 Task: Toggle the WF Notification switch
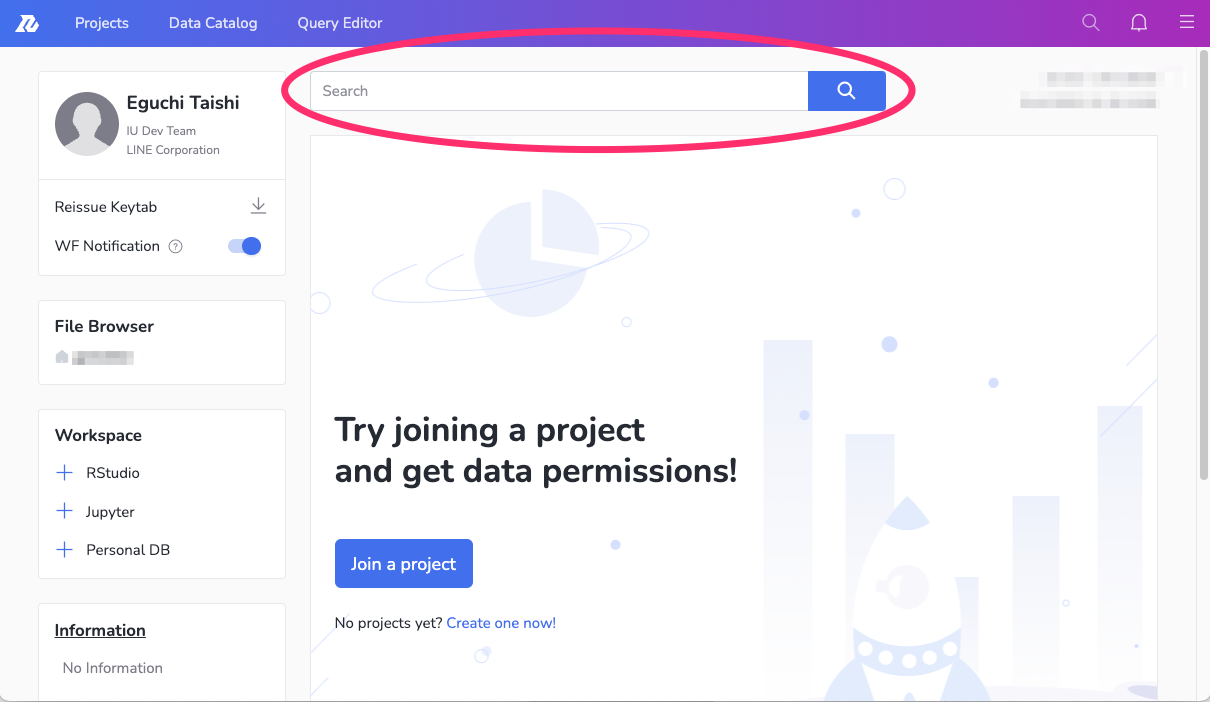245,246
